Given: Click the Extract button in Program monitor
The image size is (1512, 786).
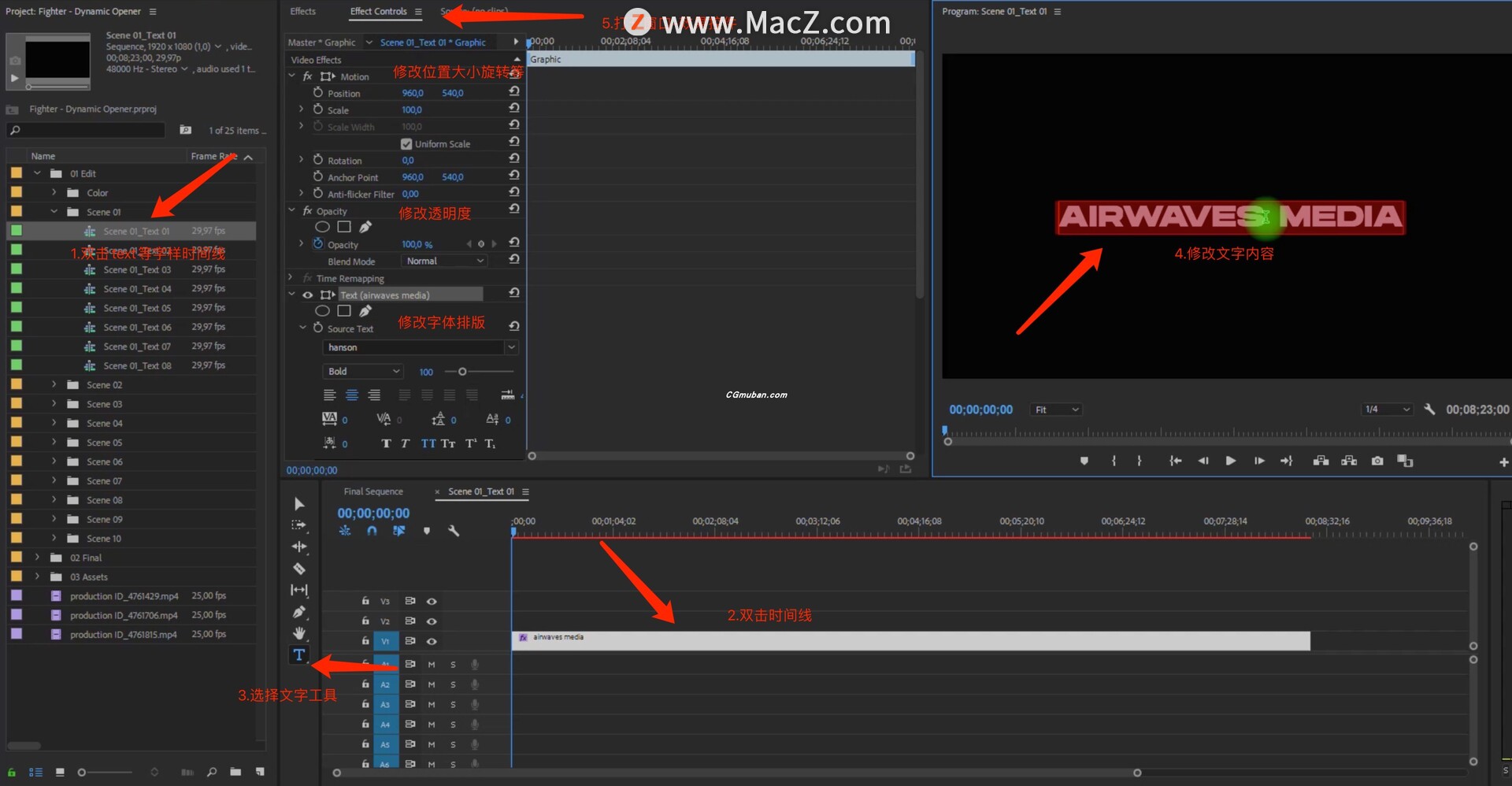Looking at the screenshot, I should [1349, 461].
